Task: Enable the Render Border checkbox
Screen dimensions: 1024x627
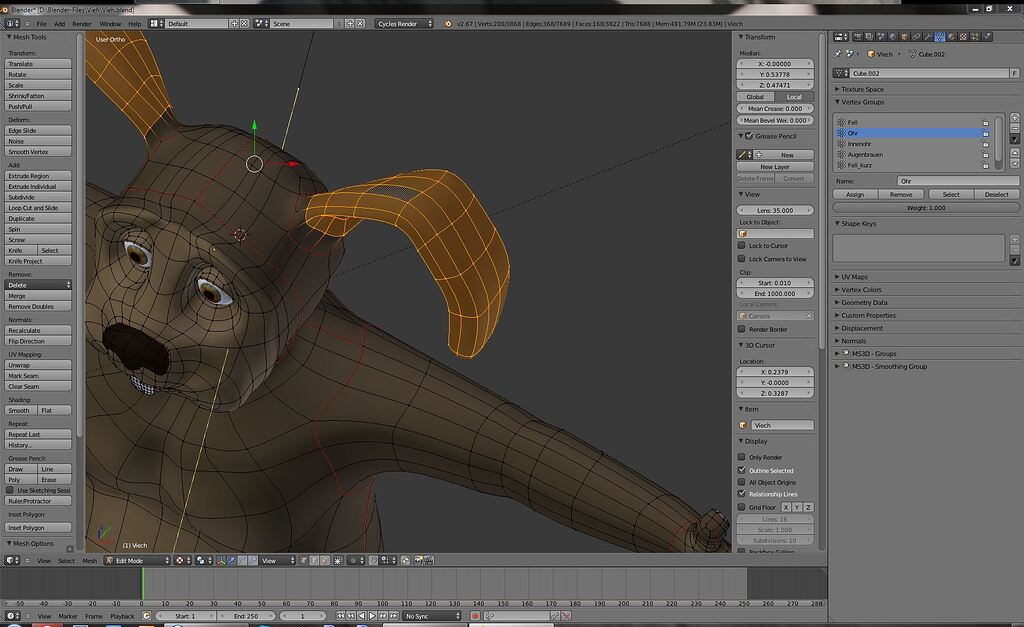Action: coord(742,329)
